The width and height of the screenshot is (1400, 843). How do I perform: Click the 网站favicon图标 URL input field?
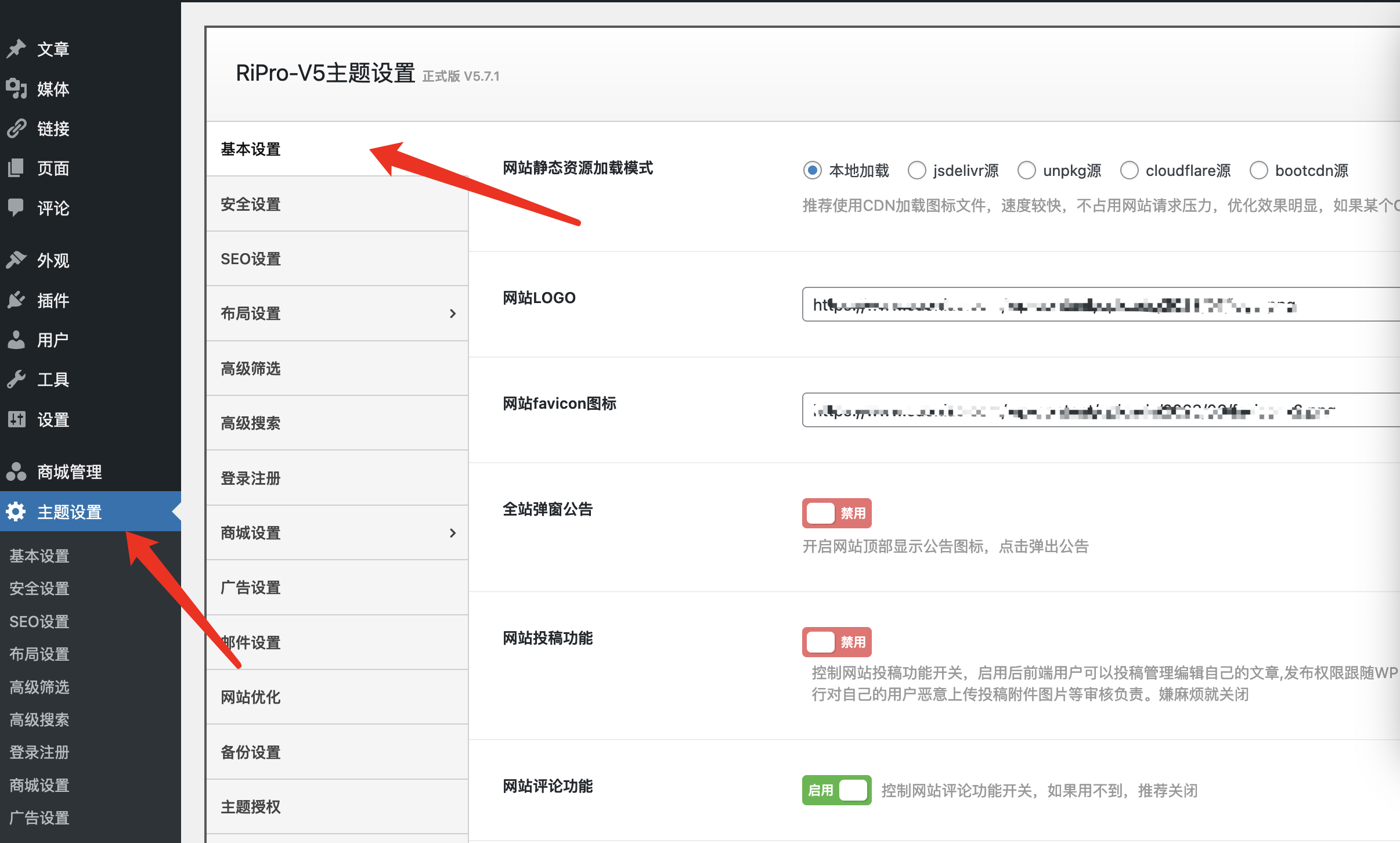click(1101, 410)
